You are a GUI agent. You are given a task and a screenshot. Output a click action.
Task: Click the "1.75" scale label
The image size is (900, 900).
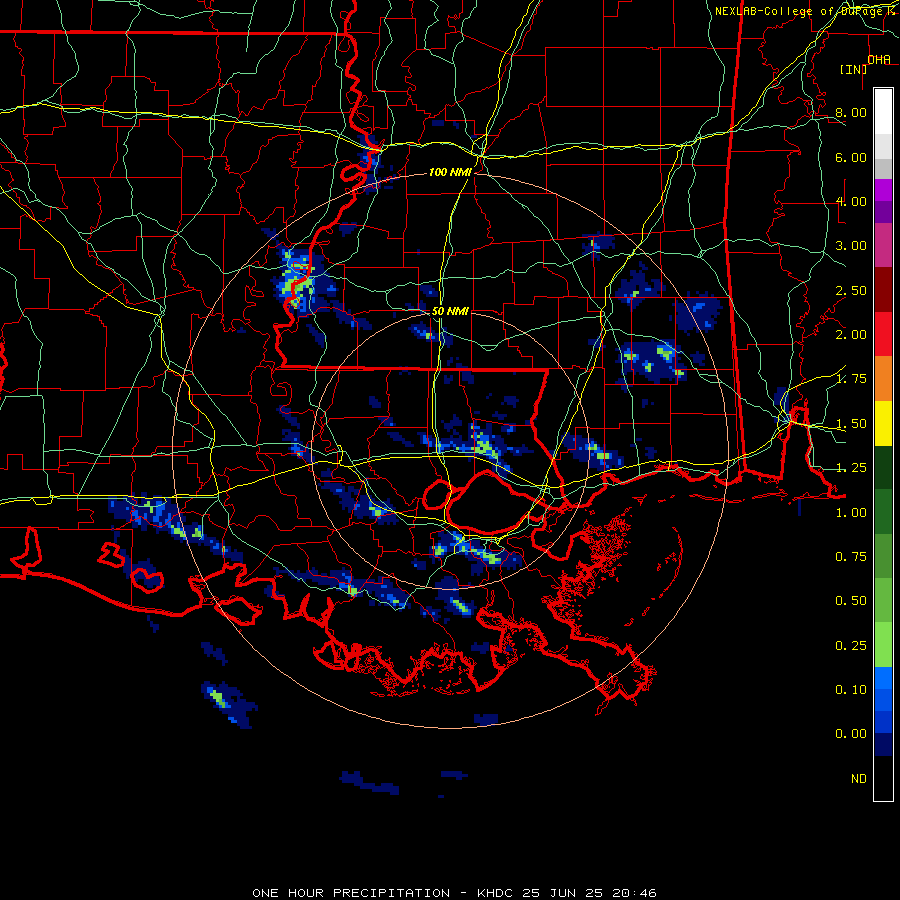click(x=851, y=379)
